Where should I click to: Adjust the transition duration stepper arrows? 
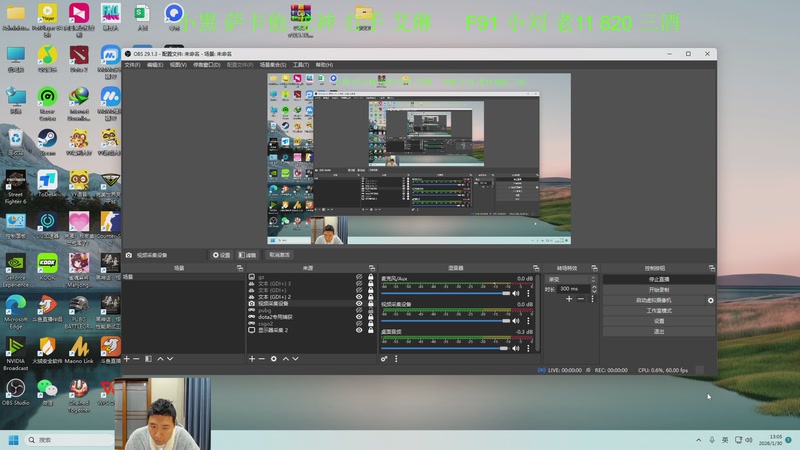(x=594, y=289)
